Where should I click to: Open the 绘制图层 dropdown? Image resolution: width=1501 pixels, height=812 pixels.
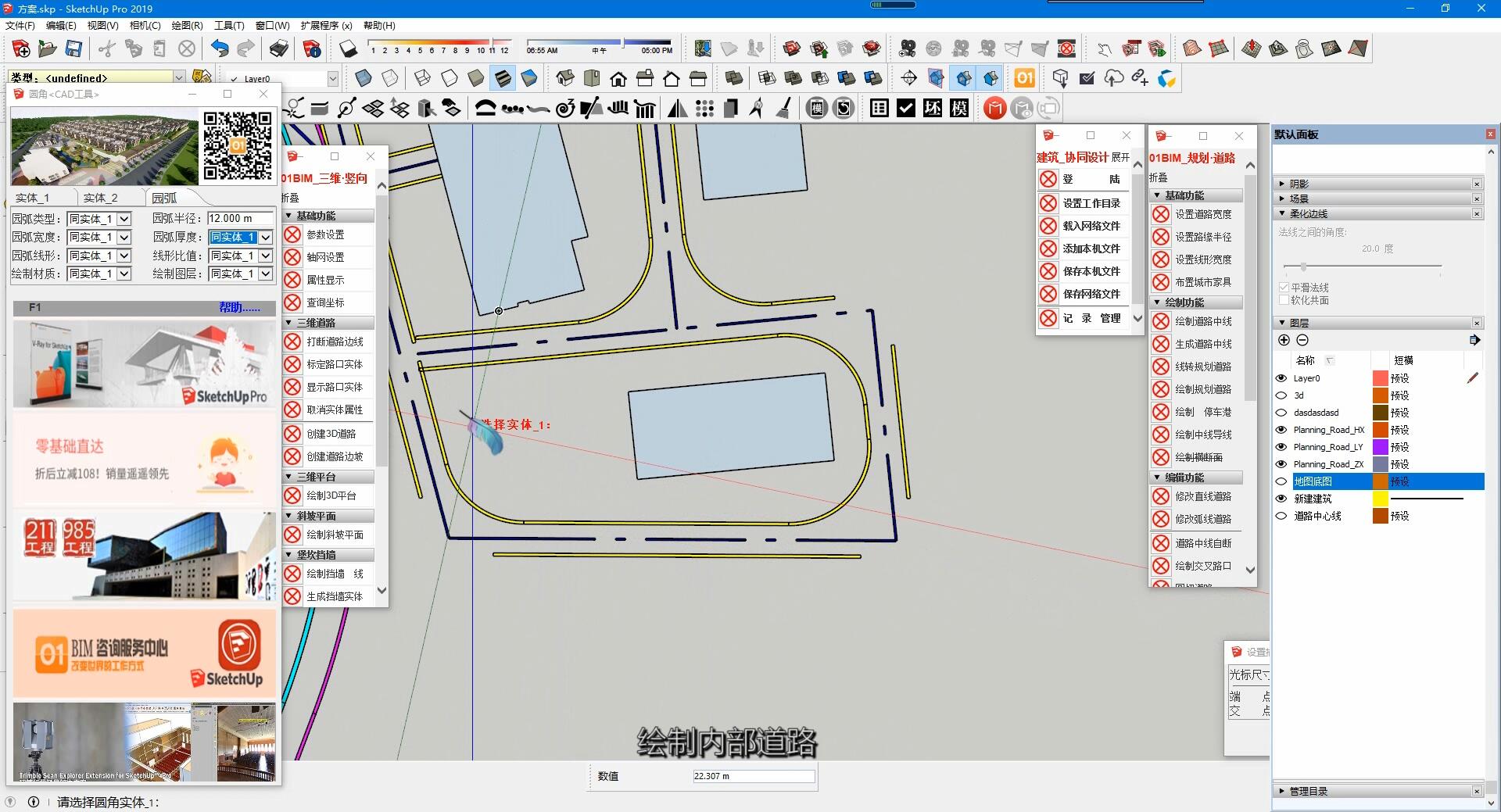pyautogui.click(x=266, y=274)
